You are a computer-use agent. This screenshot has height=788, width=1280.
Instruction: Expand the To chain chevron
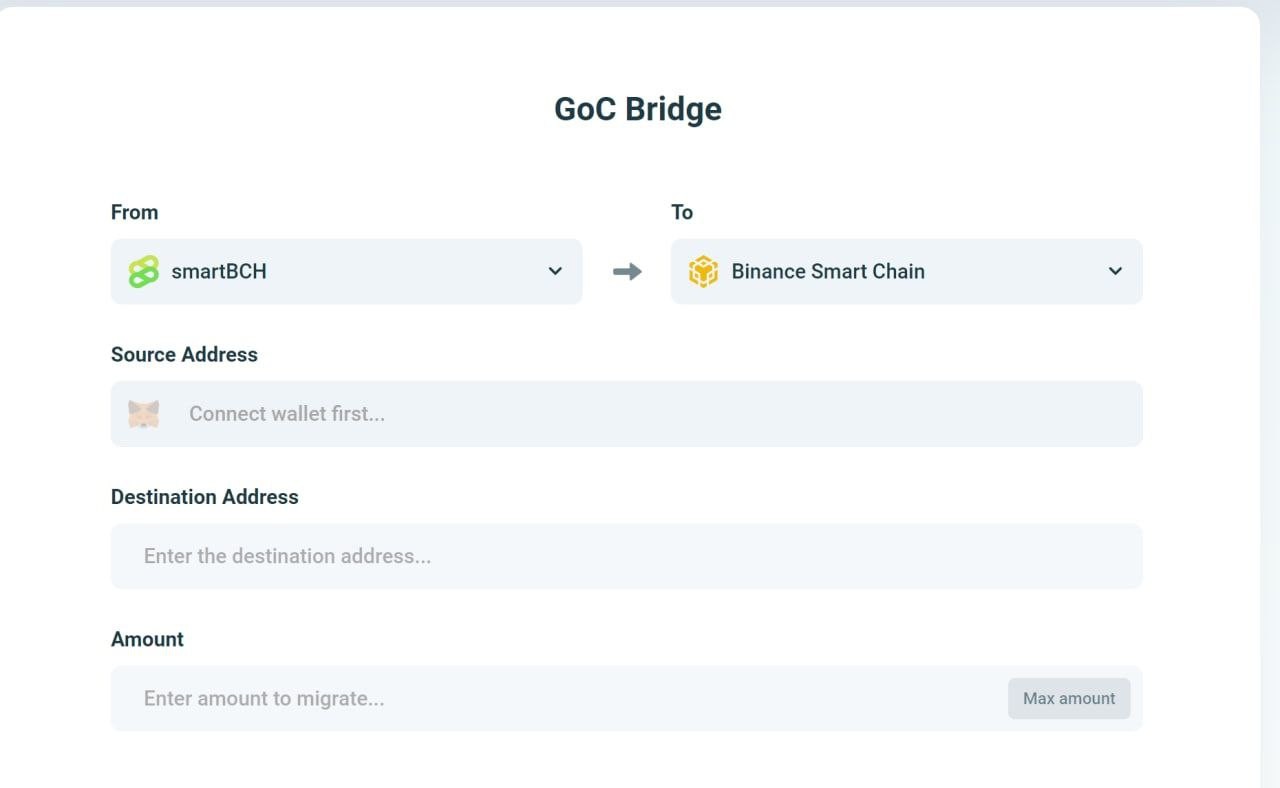click(x=1115, y=271)
